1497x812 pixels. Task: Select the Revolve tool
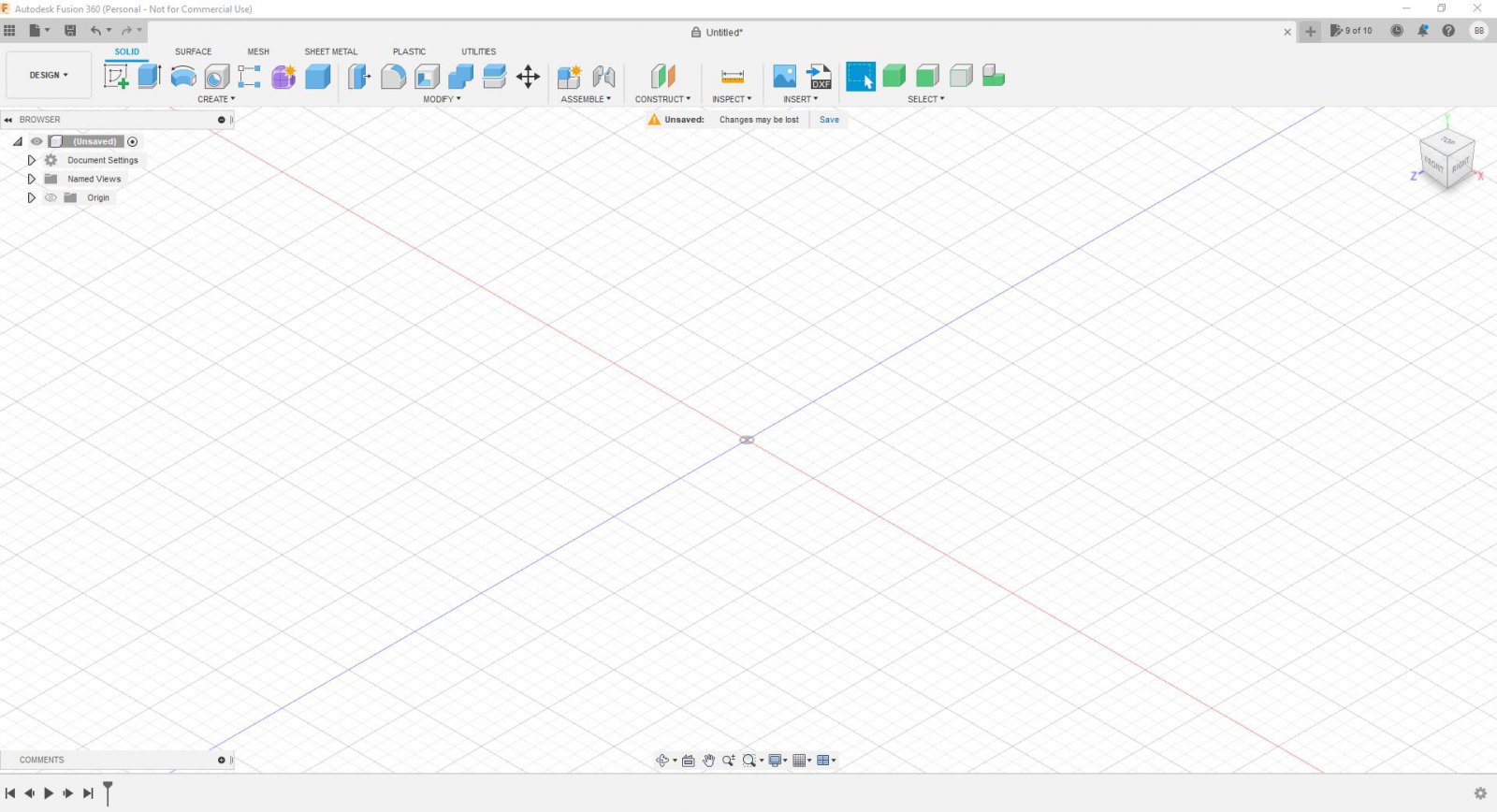pyautogui.click(x=183, y=77)
